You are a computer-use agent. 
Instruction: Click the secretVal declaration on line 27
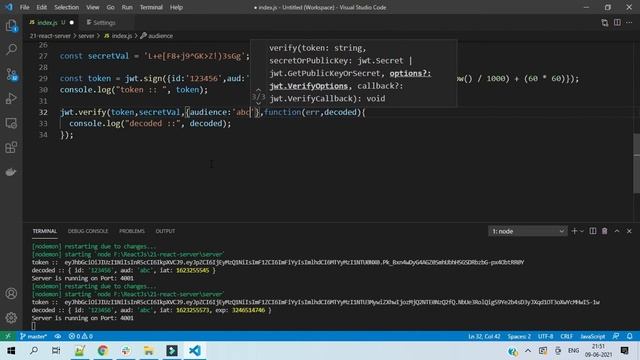[154, 56]
